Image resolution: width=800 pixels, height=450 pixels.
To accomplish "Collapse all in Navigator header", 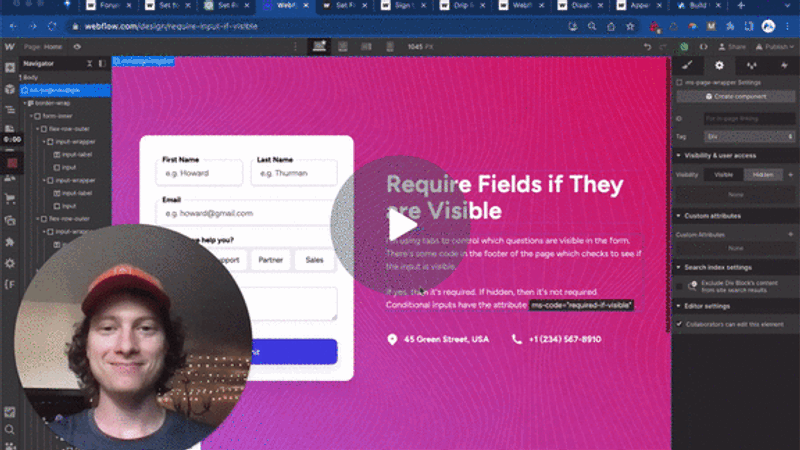I will pos(89,63).
